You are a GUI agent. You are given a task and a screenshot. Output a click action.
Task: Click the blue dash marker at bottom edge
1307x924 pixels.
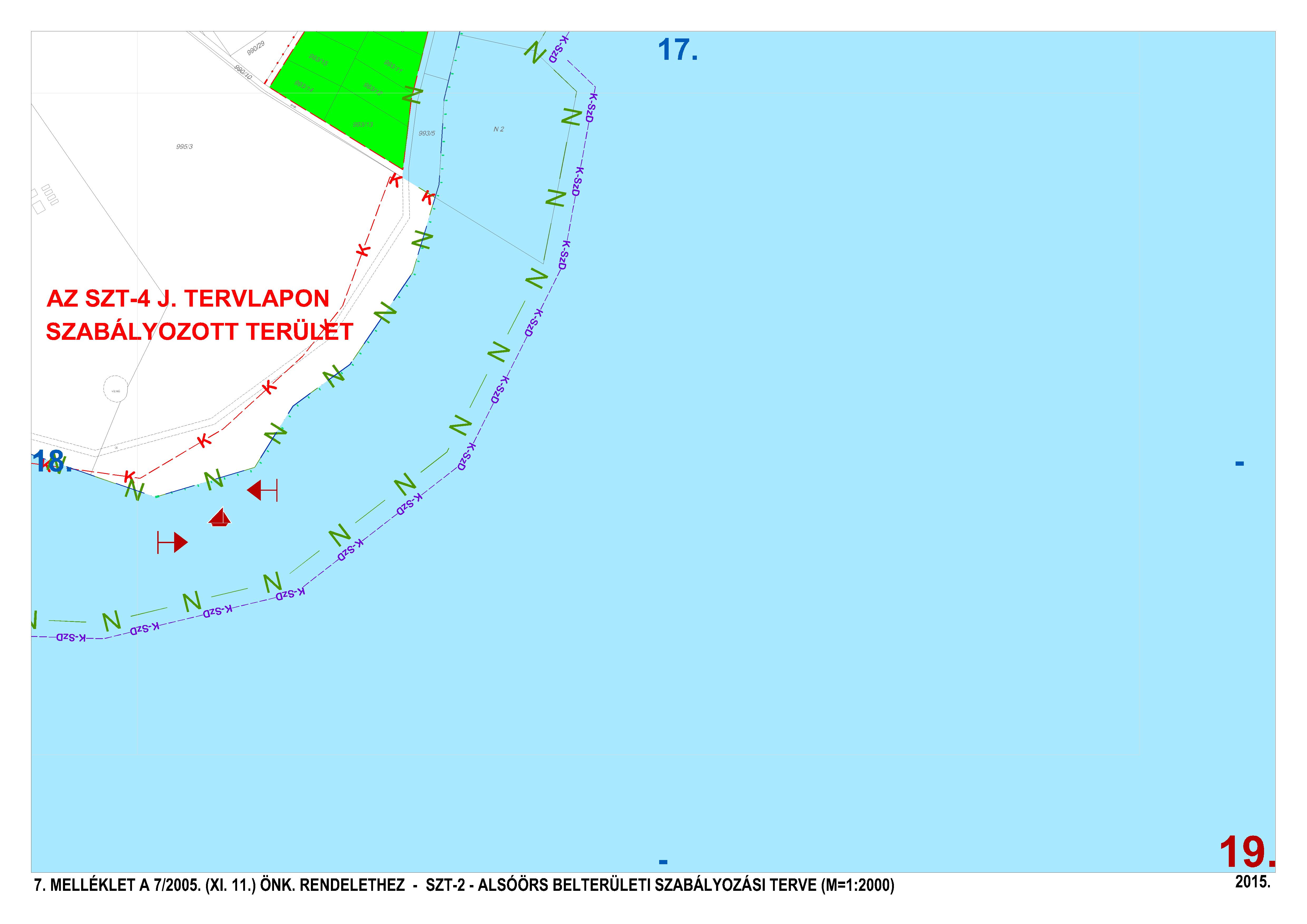point(663,862)
